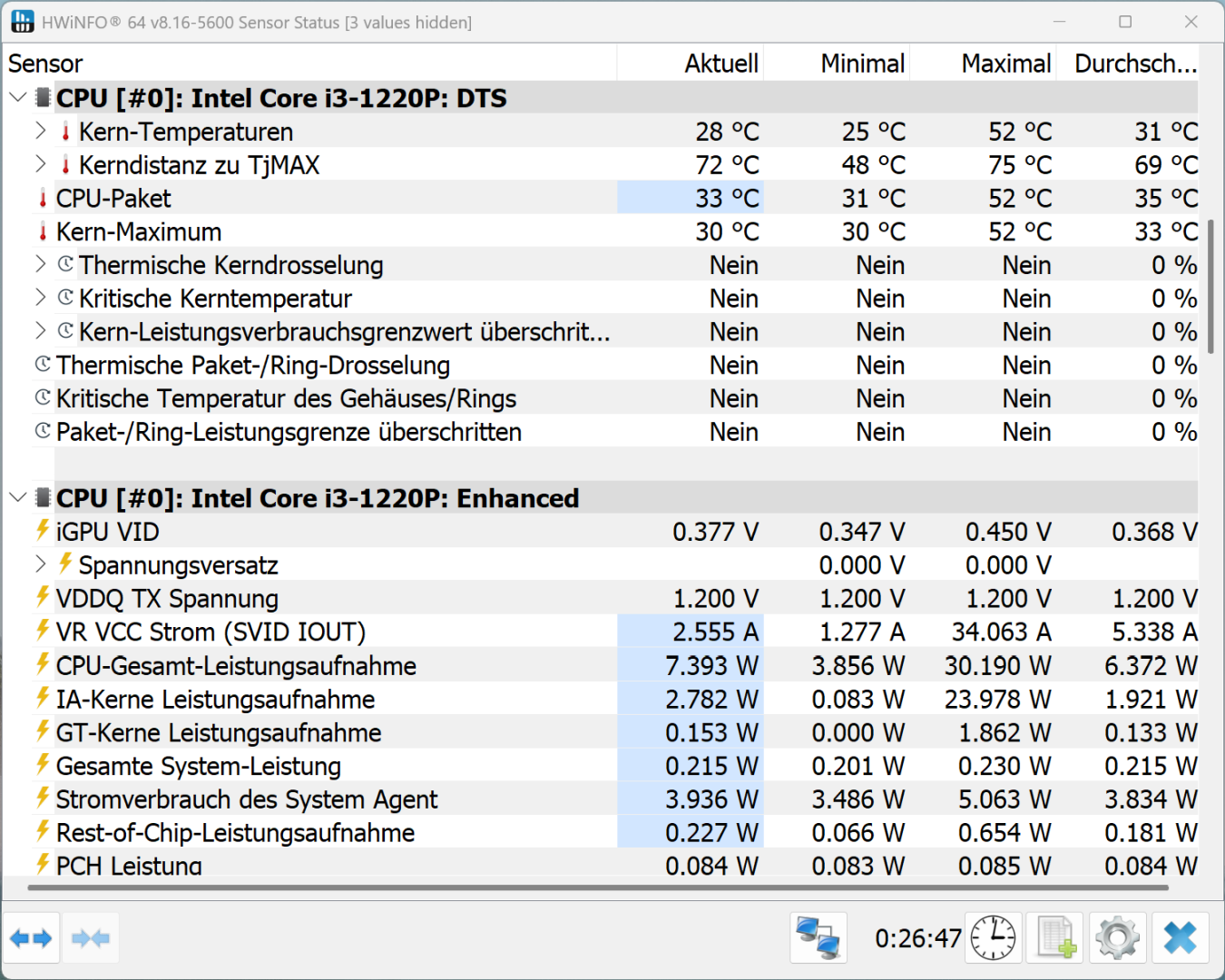Click the Minimal column header
Viewport: 1225px width, 980px height.
tap(837, 64)
